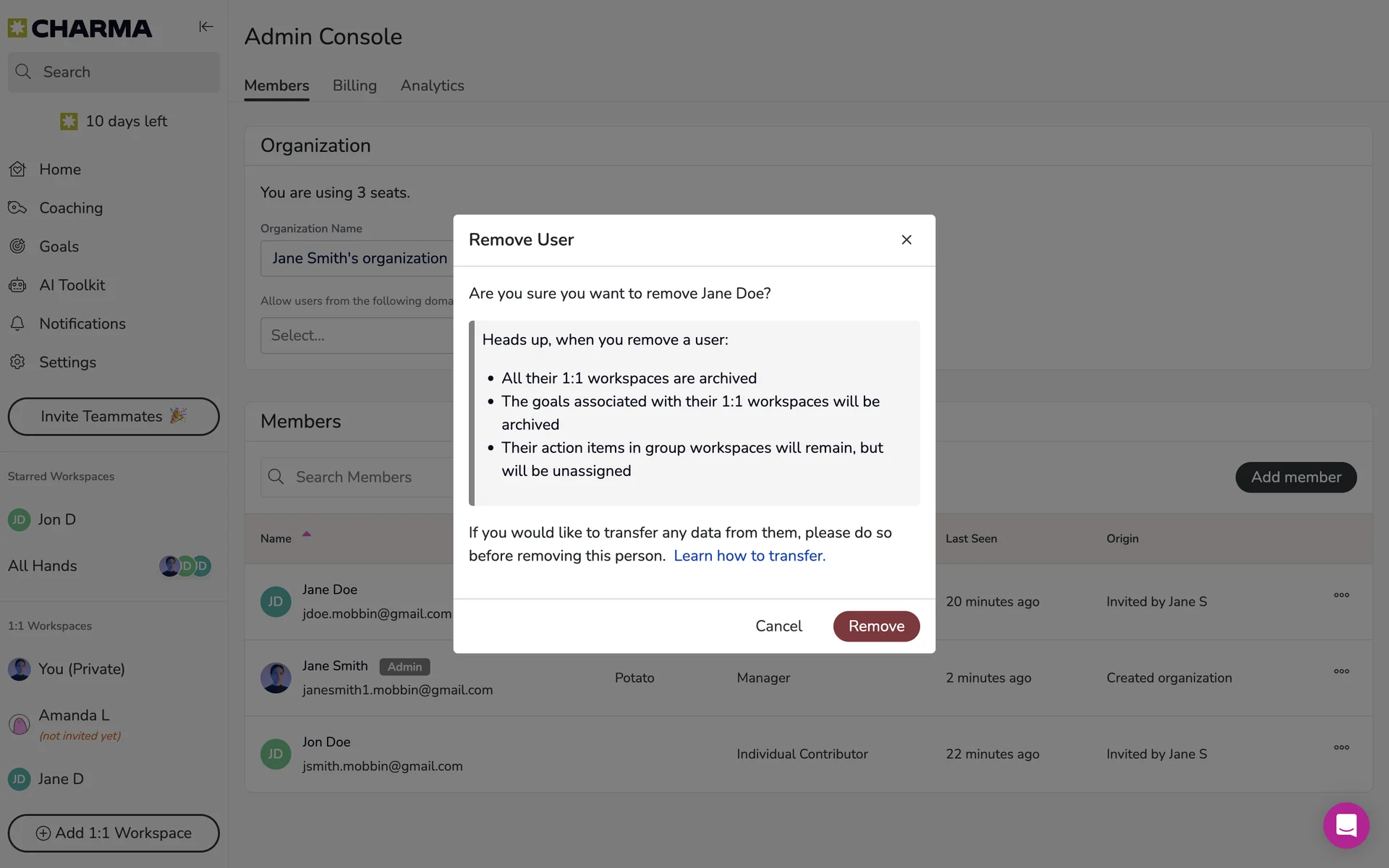The width and height of the screenshot is (1389, 868).
Task: Open Jon Doe's row options menu
Action: tap(1341, 747)
